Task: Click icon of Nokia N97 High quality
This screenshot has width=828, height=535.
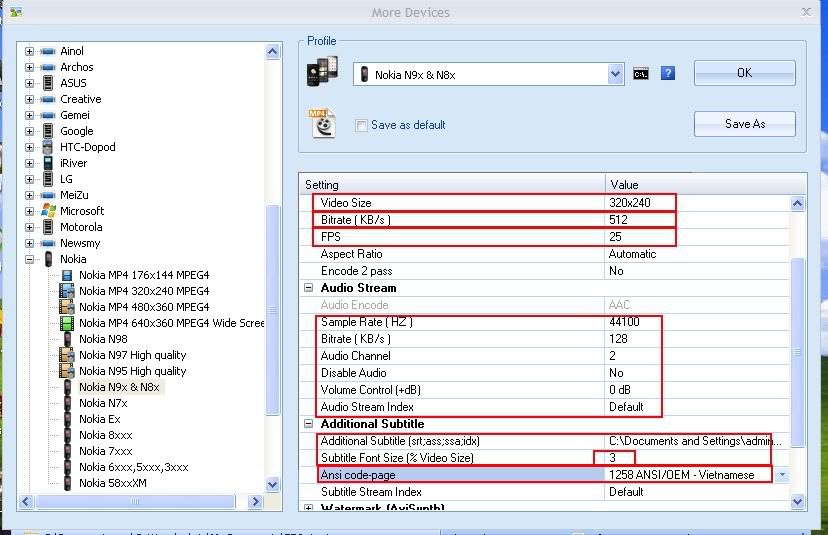Action: [67, 355]
